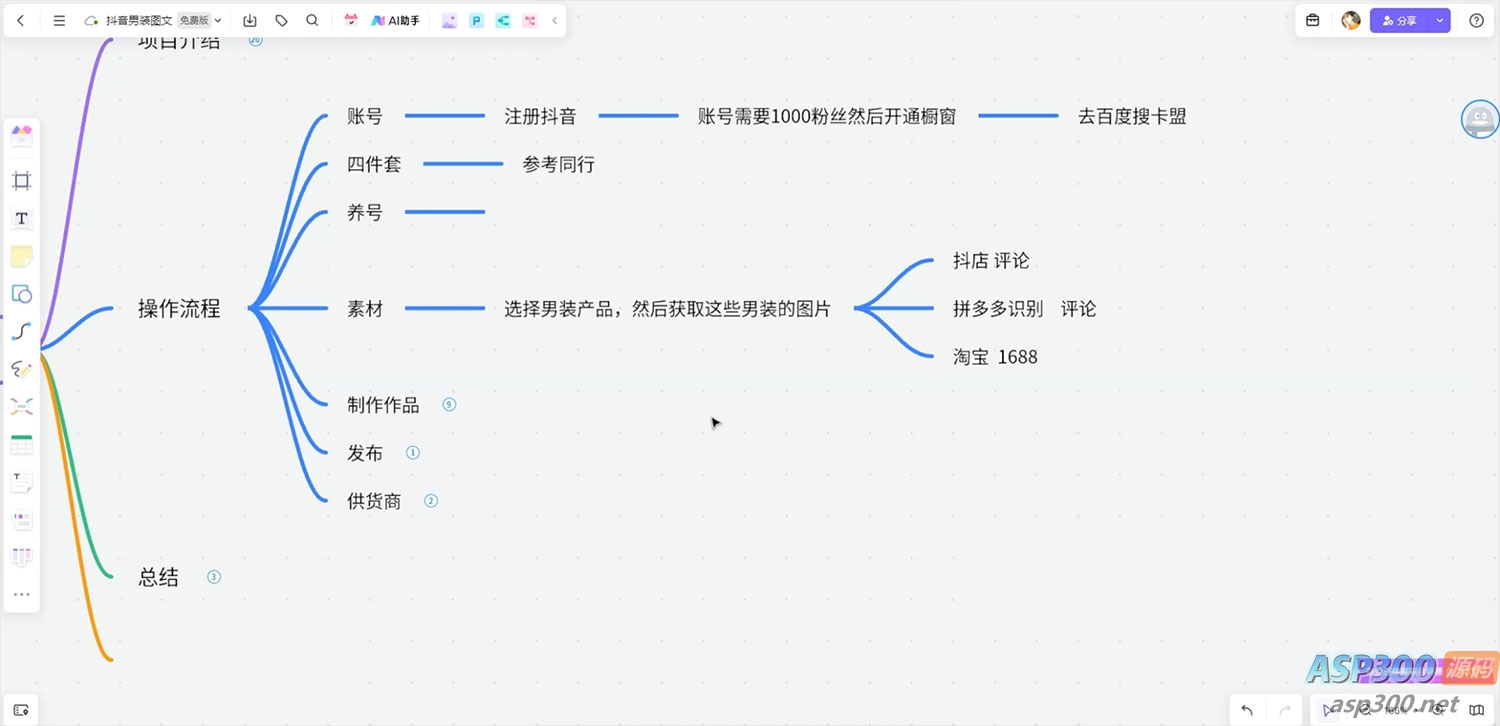This screenshot has width=1500, height=726.
Task: Open the share button dropdown arrow
Action: 1440,20
